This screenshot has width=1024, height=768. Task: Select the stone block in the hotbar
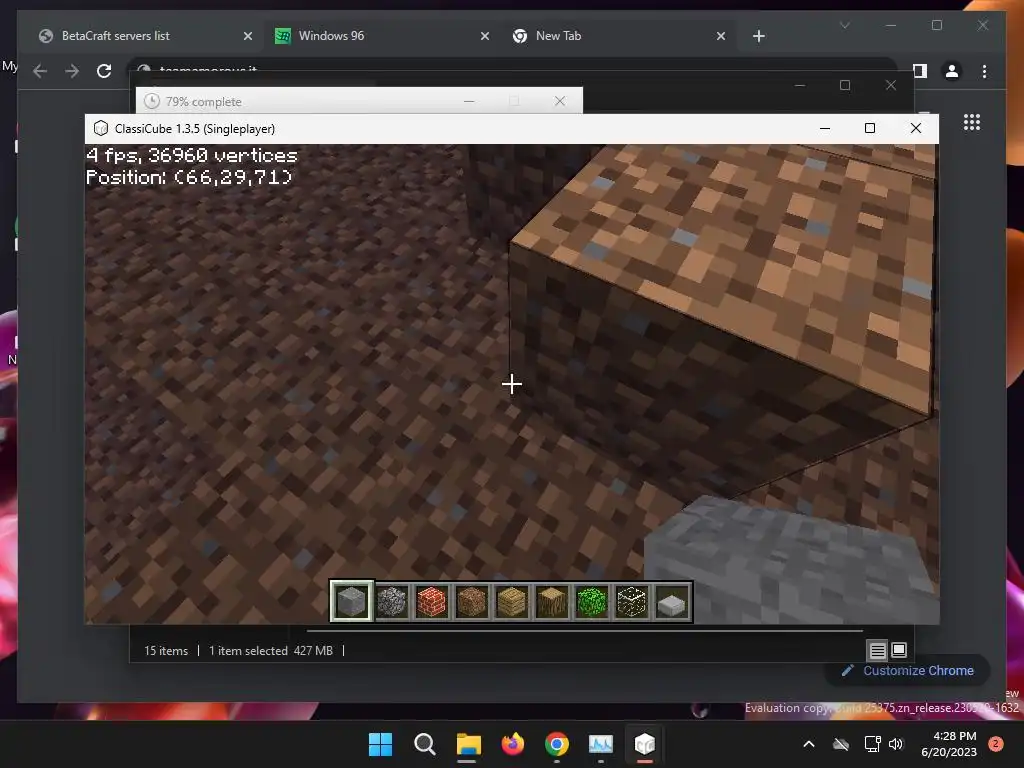coord(351,601)
